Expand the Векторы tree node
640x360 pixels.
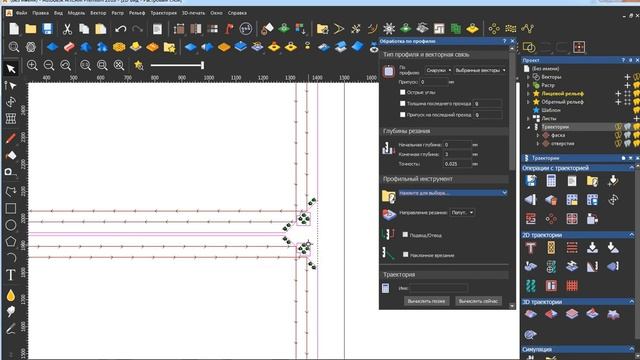pyautogui.click(x=528, y=77)
